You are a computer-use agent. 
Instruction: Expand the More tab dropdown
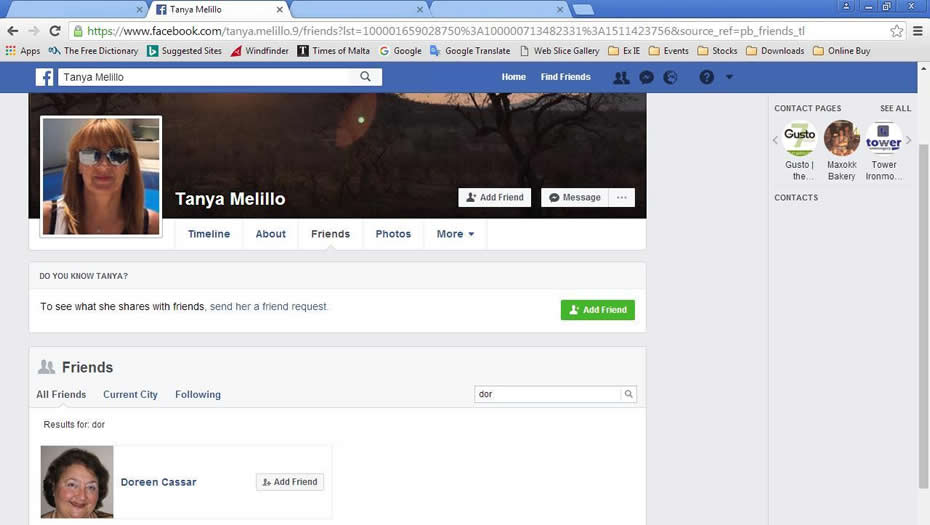point(456,234)
